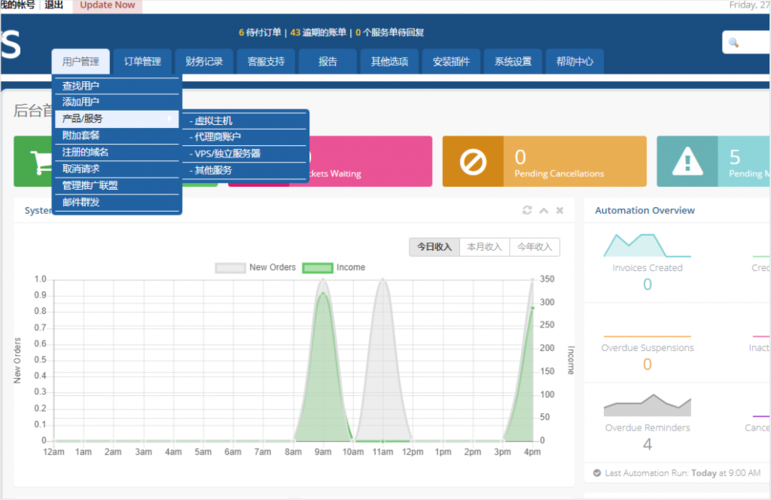Screen dimensions: 771x500
Task: Click the Update Now button
Action: 107,5
